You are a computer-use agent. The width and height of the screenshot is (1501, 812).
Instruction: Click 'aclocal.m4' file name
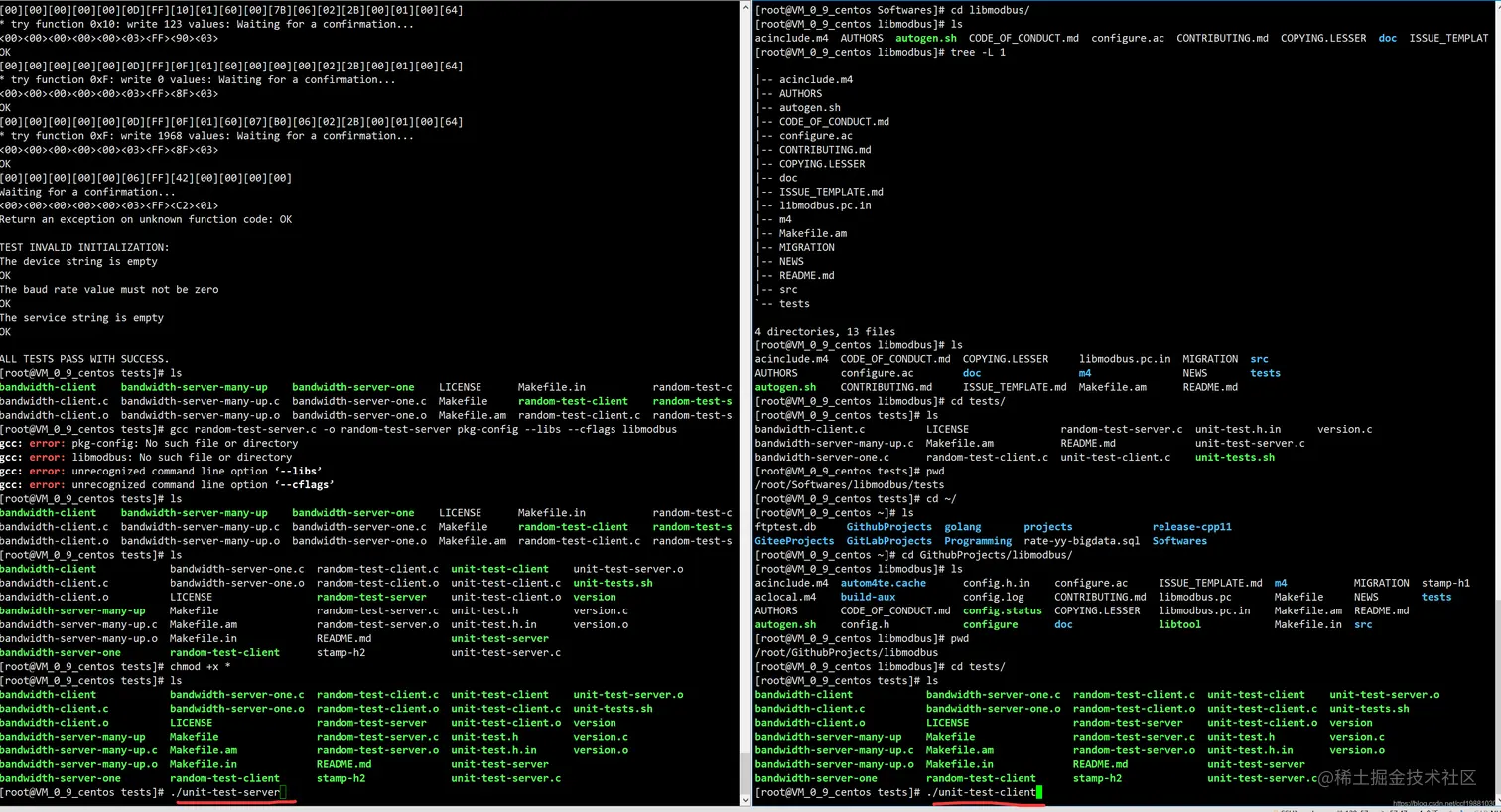click(786, 597)
